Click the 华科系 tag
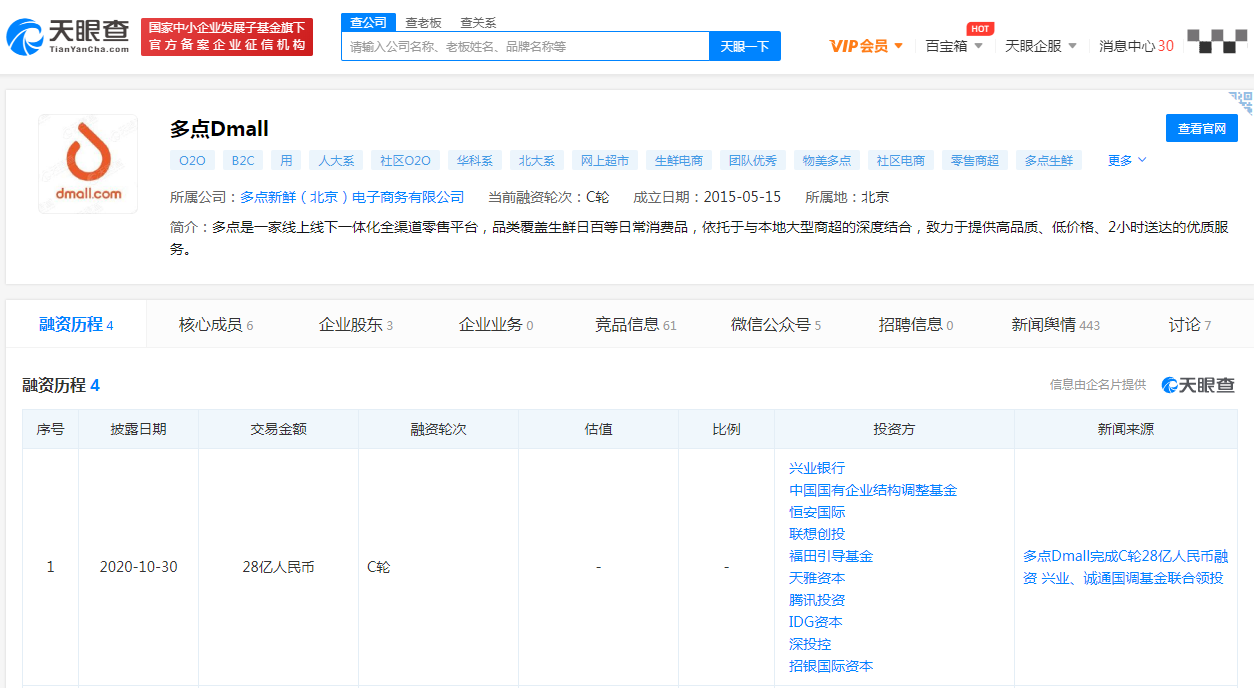 tap(475, 160)
